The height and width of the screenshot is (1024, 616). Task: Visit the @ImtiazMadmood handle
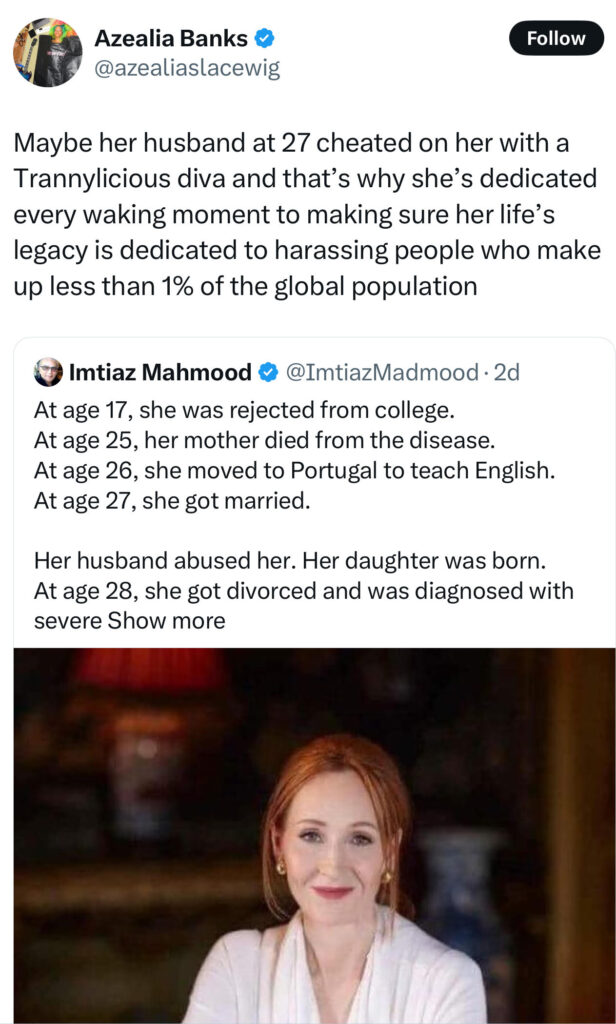pos(382,372)
